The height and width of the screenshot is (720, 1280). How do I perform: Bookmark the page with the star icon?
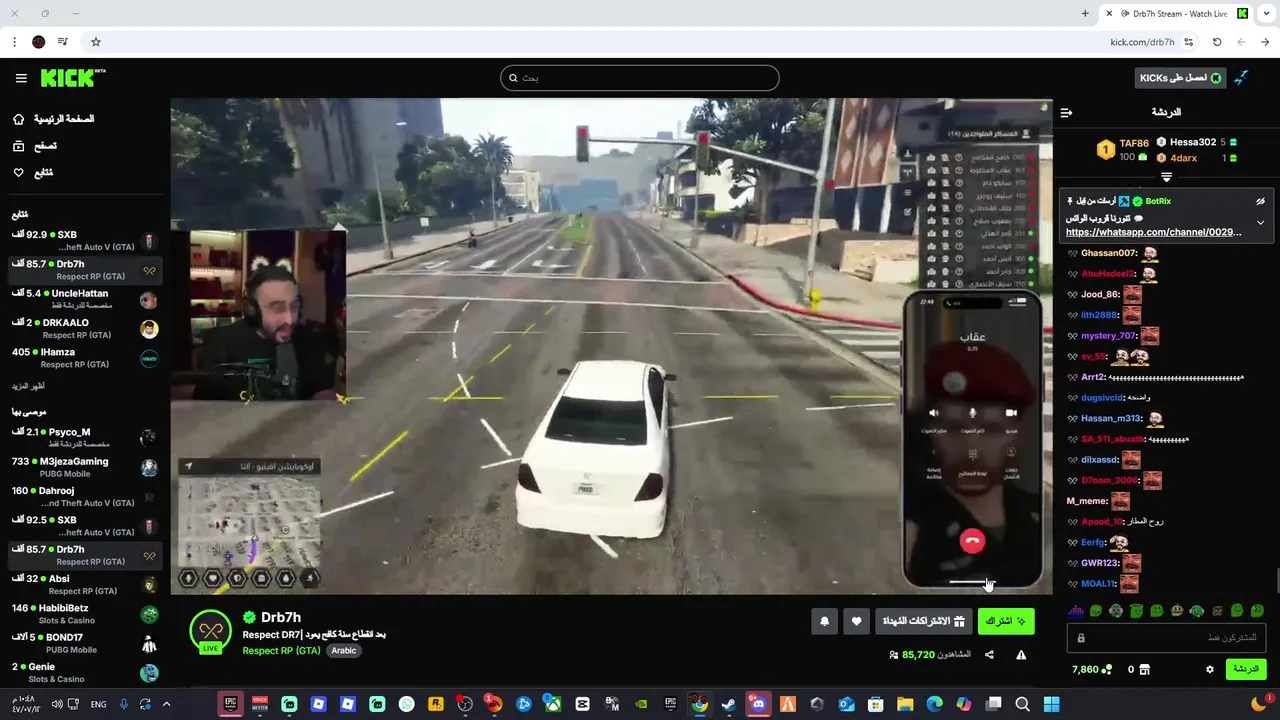pyautogui.click(x=96, y=42)
